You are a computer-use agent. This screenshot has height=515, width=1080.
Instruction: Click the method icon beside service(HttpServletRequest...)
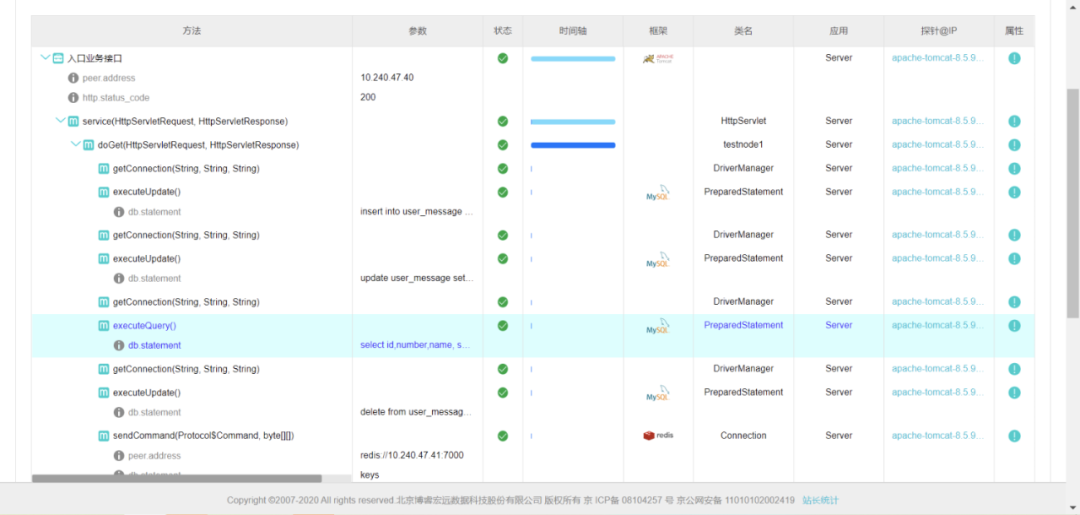tap(73, 121)
